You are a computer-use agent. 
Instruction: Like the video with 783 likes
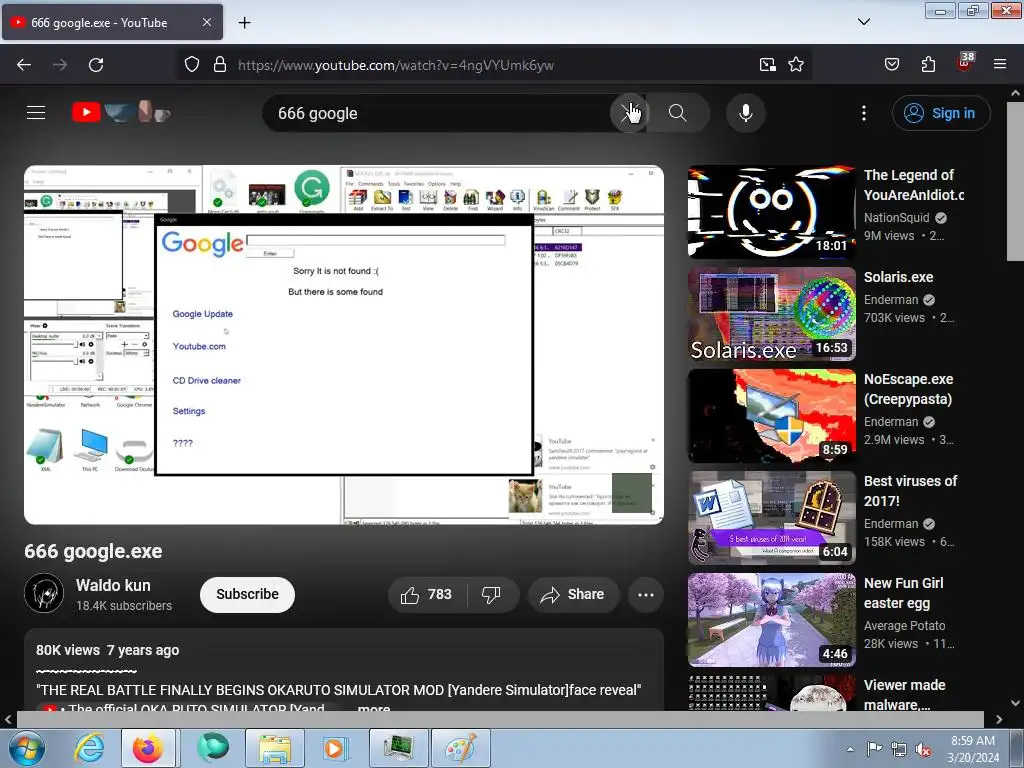tap(428, 594)
